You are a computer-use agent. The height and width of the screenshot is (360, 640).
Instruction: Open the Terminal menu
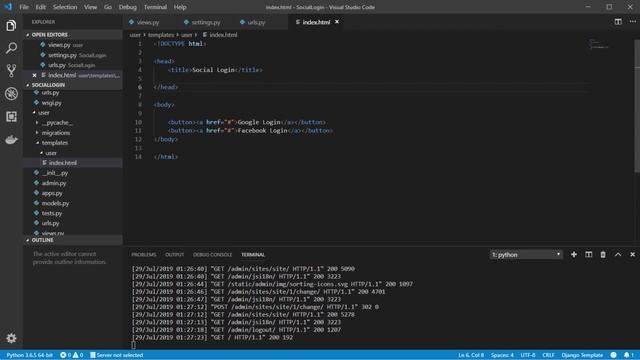(x=155, y=7)
